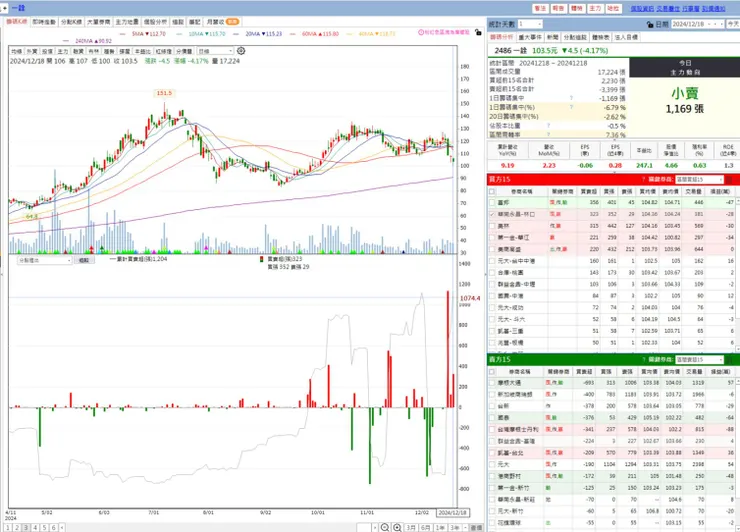Select page 1 layout button
This screenshot has height=532, width=740.
8,528
